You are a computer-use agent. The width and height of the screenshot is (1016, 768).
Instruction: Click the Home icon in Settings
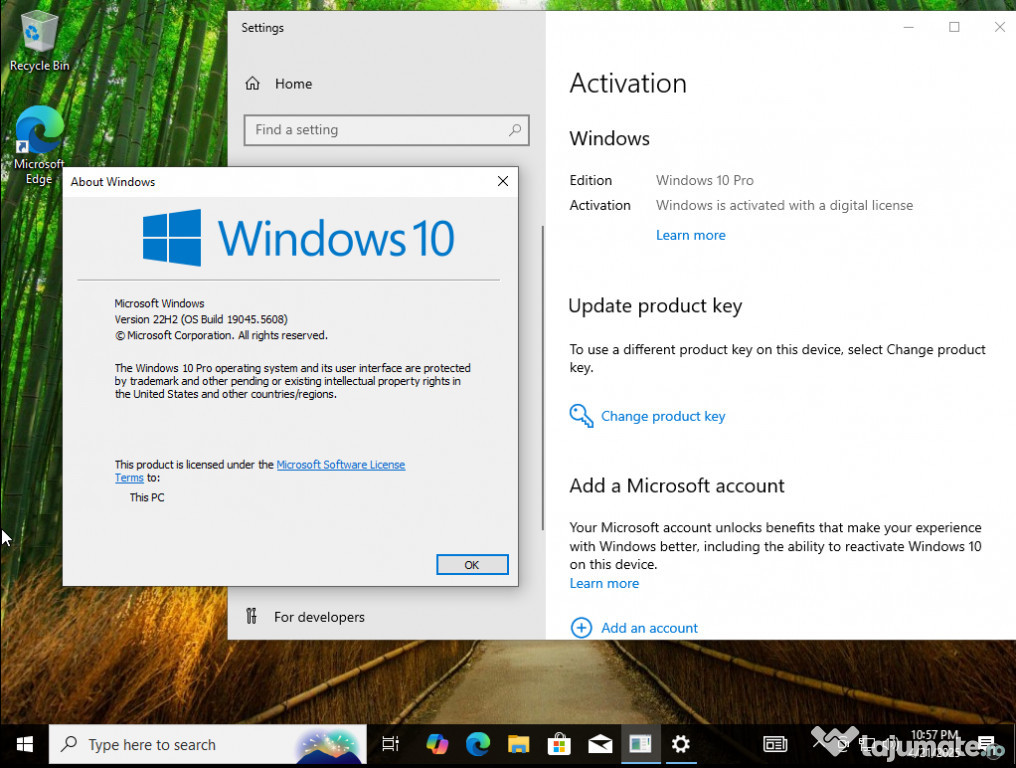click(x=252, y=84)
